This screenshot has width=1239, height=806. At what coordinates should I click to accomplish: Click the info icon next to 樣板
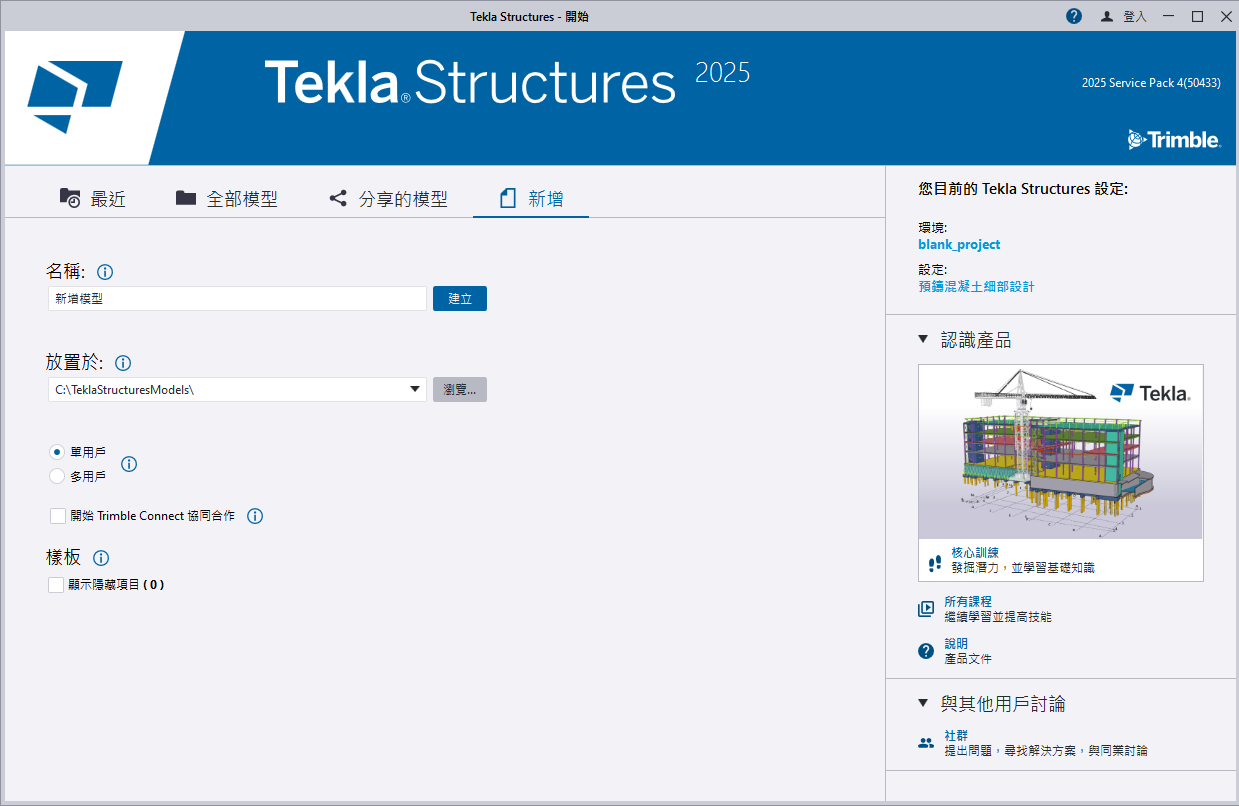(x=101, y=558)
